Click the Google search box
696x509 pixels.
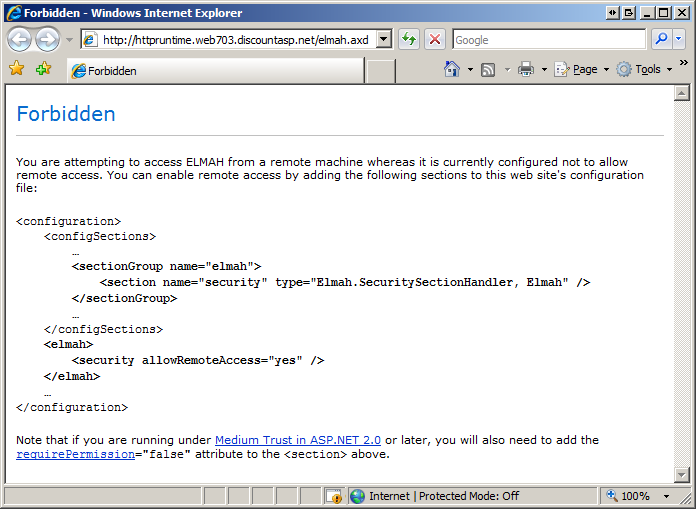(x=549, y=40)
